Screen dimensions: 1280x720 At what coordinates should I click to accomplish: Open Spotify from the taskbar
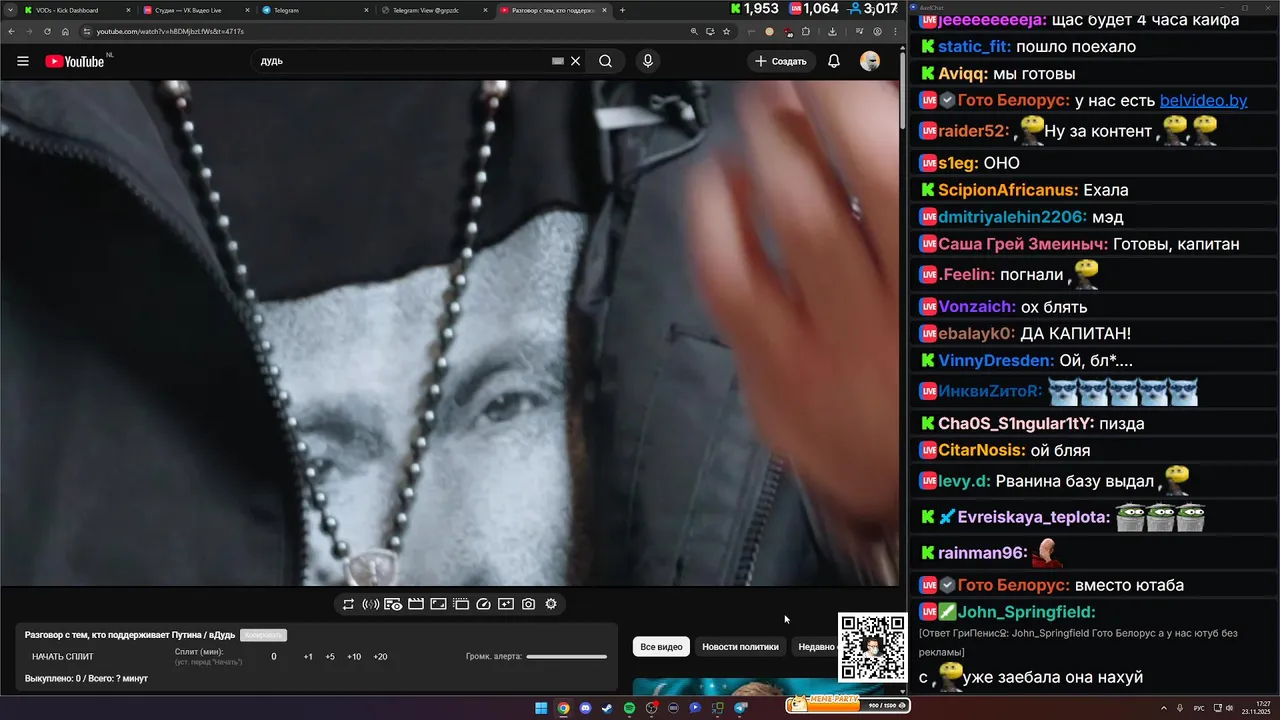pos(629,708)
